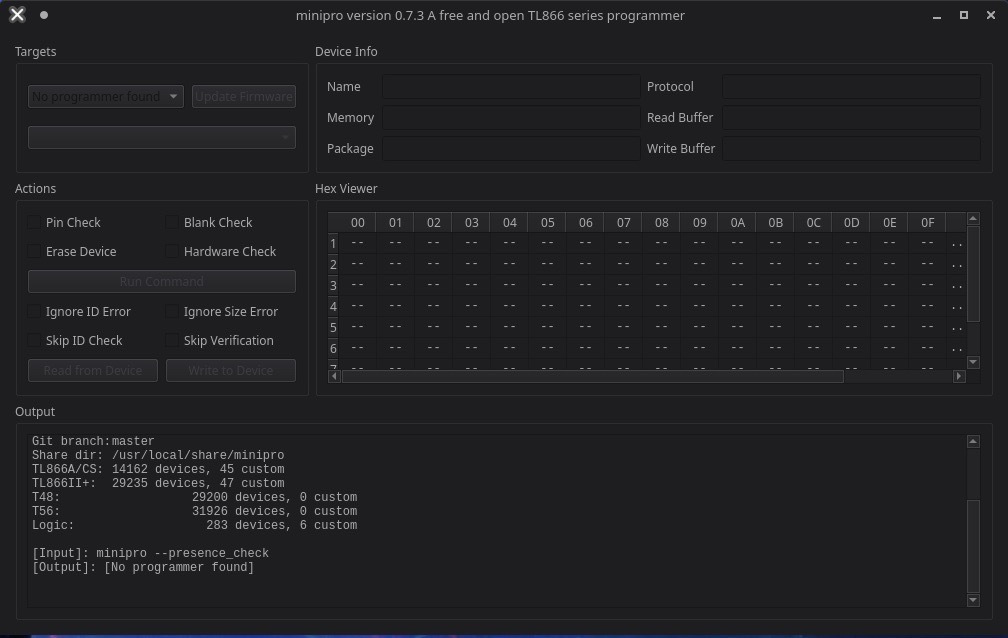Image resolution: width=1008 pixels, height=638 pixels.
Task: Minimize the minipro window
Action: coord(936,15)
